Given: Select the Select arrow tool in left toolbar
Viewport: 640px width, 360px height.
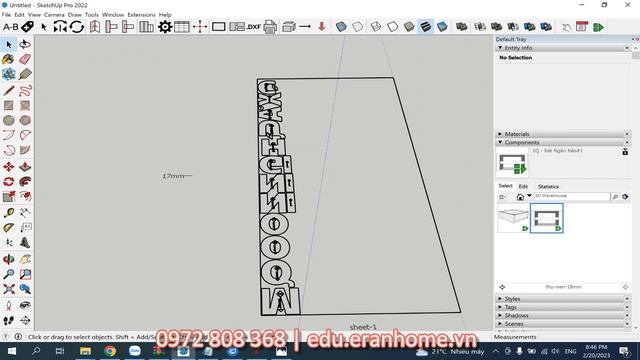Looking at the screenshot, I should [9, 44].
